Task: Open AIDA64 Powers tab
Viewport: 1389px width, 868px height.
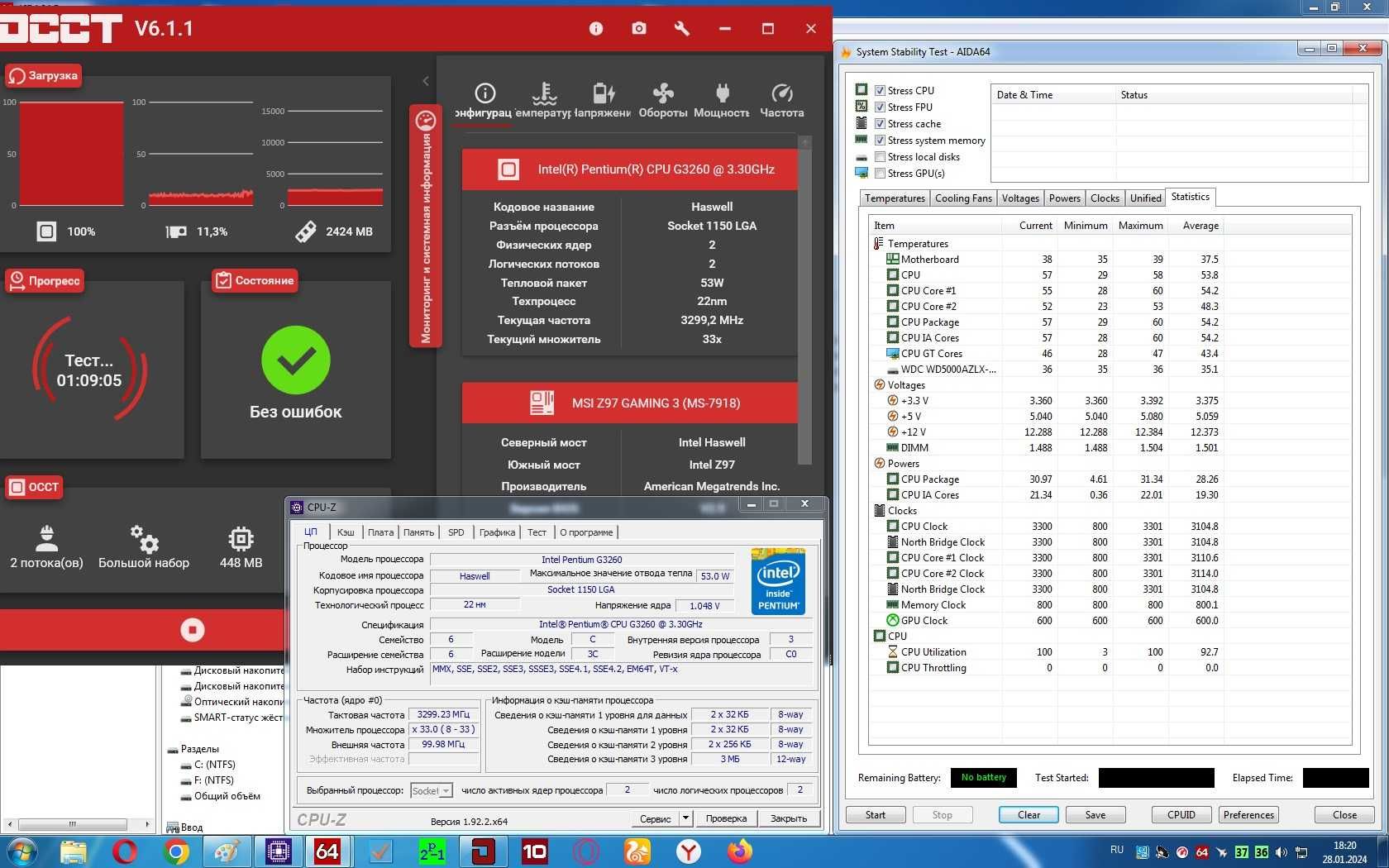Action: point(1064,198)
